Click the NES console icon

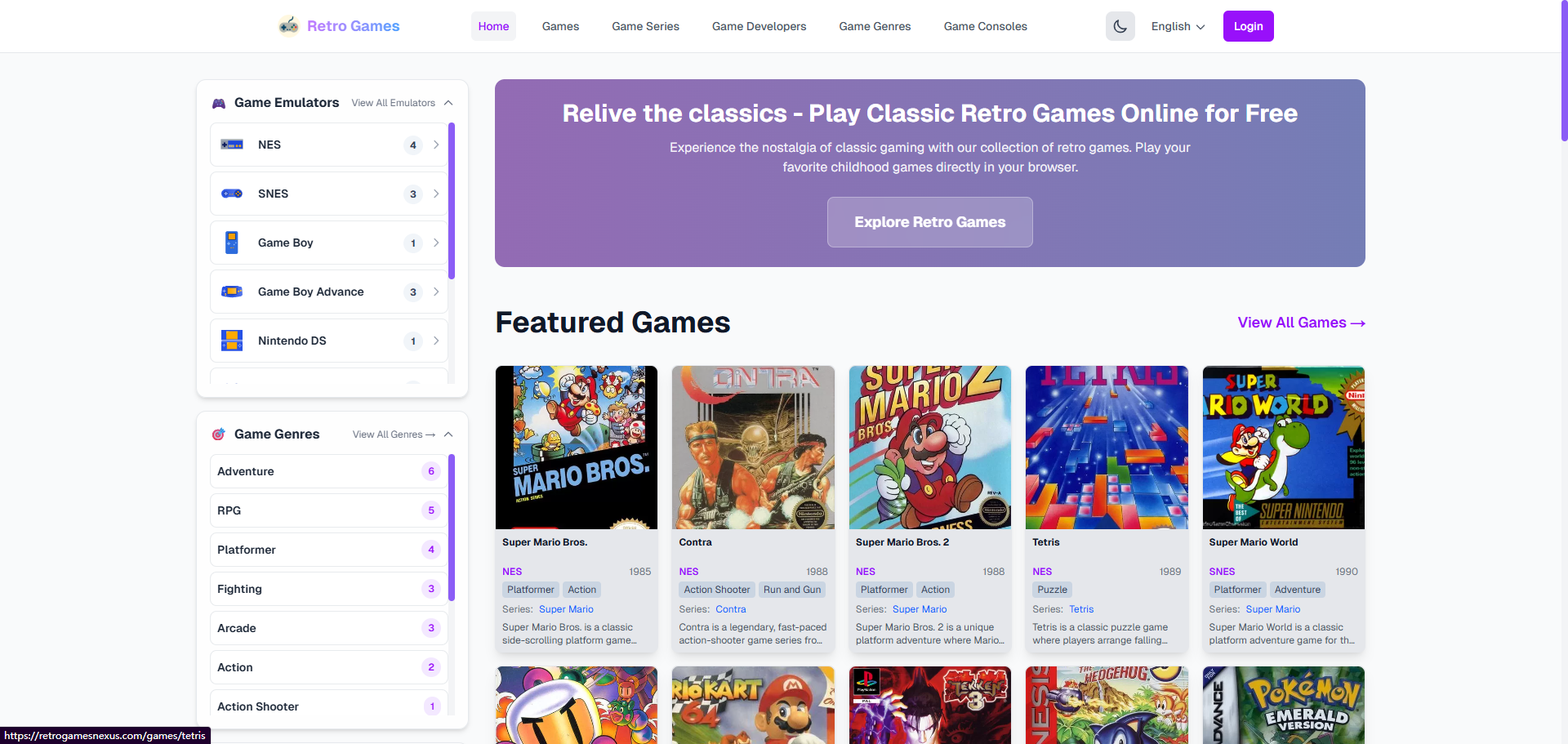pos(232,145)
